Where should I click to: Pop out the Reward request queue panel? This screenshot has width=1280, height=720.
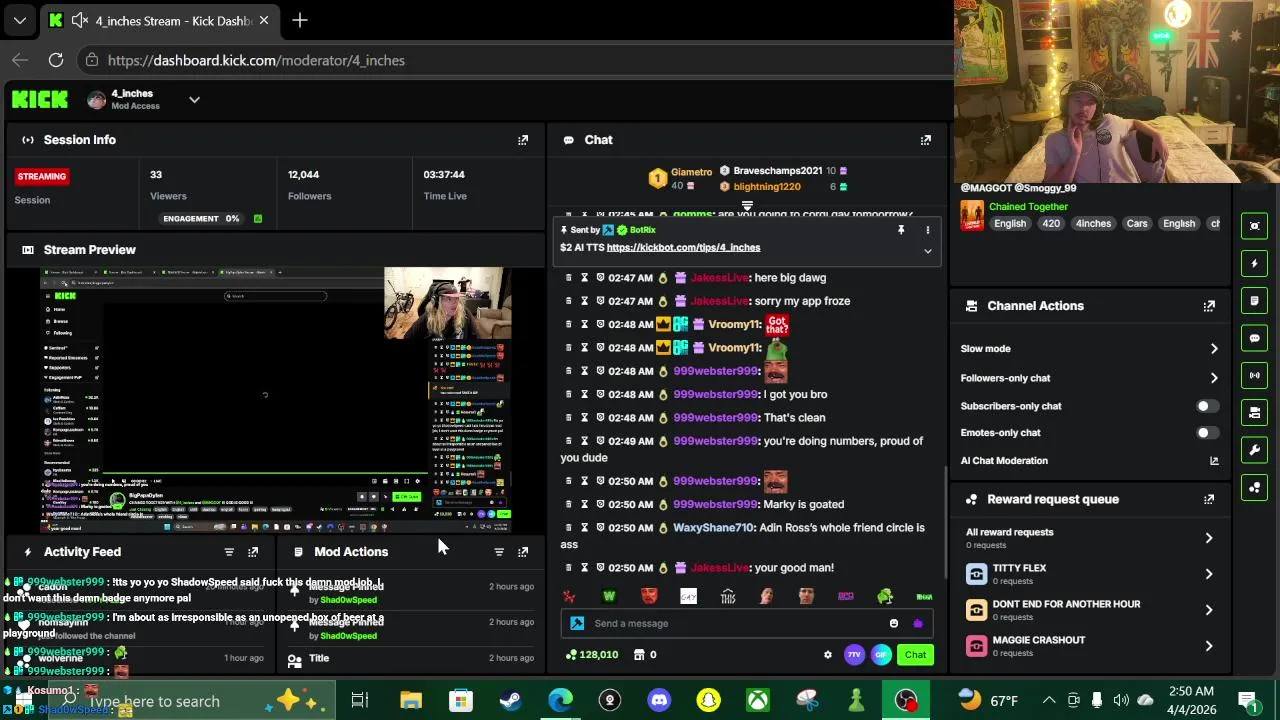tap(1209, 499)
